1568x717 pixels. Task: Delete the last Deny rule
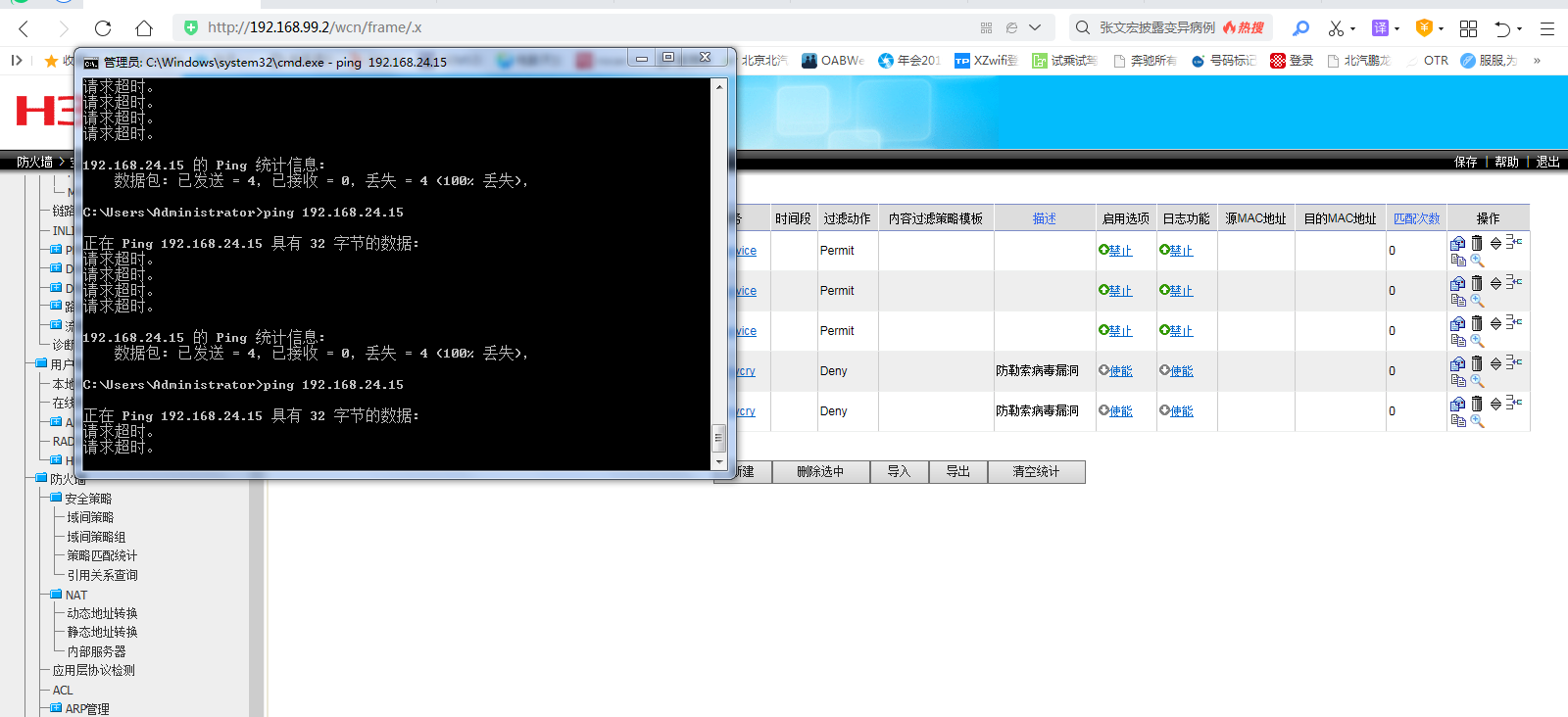[1477, 404]
